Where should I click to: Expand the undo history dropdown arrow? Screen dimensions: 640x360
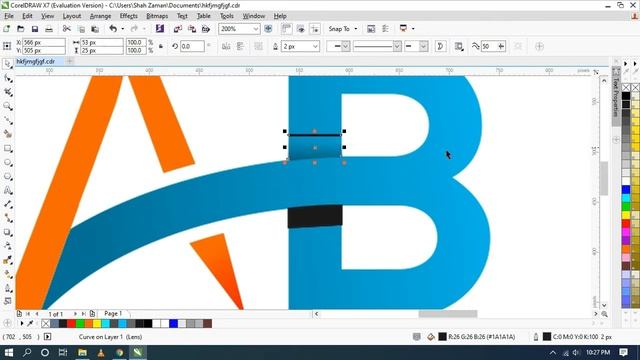tap(122, 29)
